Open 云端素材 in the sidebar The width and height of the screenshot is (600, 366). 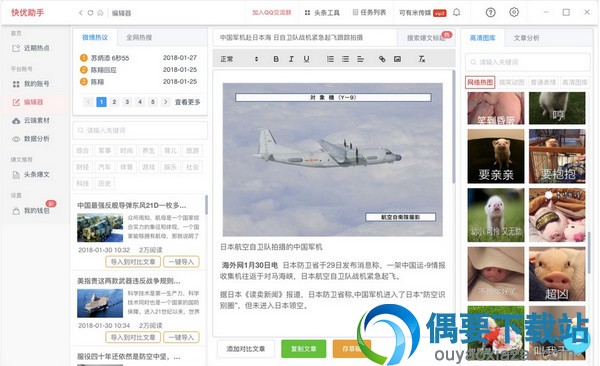coord(31,120)
